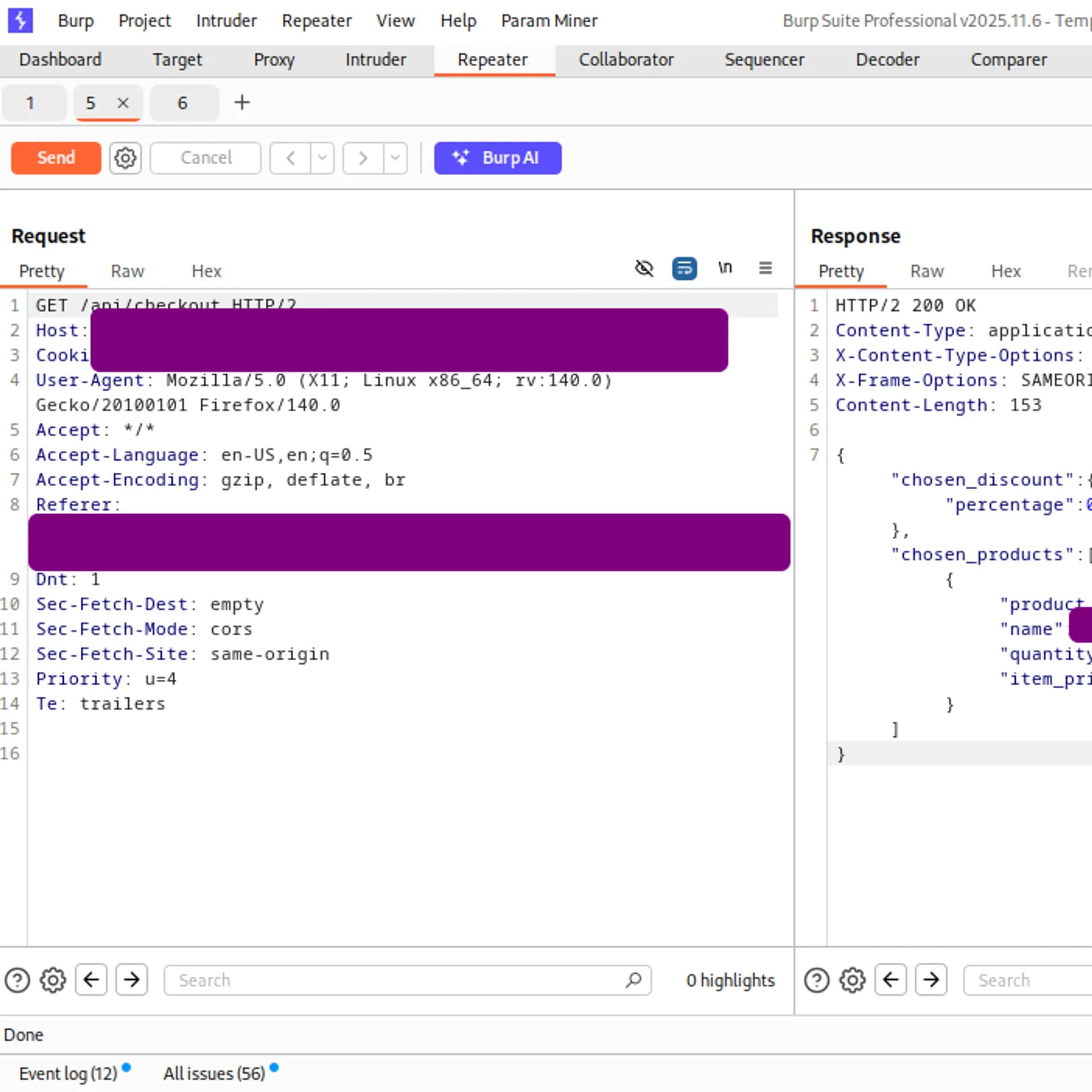Screen dimensions: 1092x1092
Task: Select Repeater tab 6
Action: pyautogui.click(x=184, y=103)
